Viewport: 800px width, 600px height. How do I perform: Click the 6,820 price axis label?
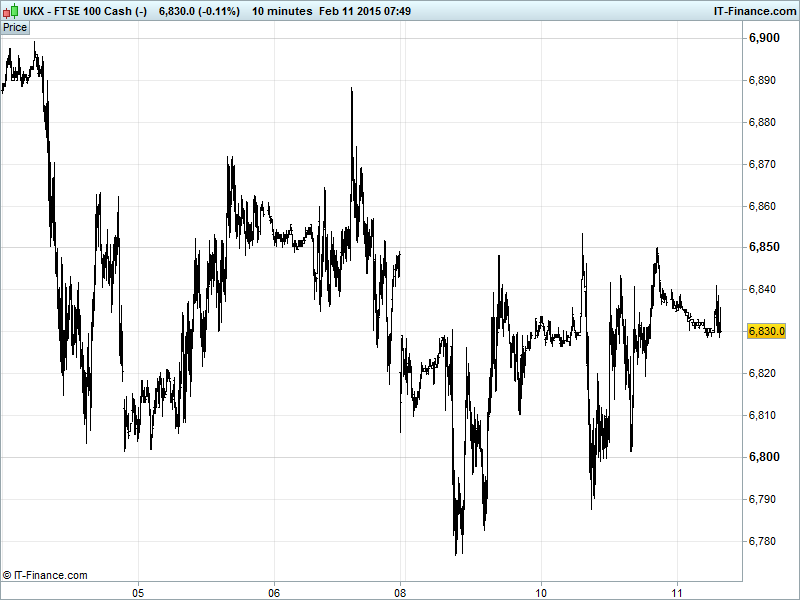(x=764, y=373)
